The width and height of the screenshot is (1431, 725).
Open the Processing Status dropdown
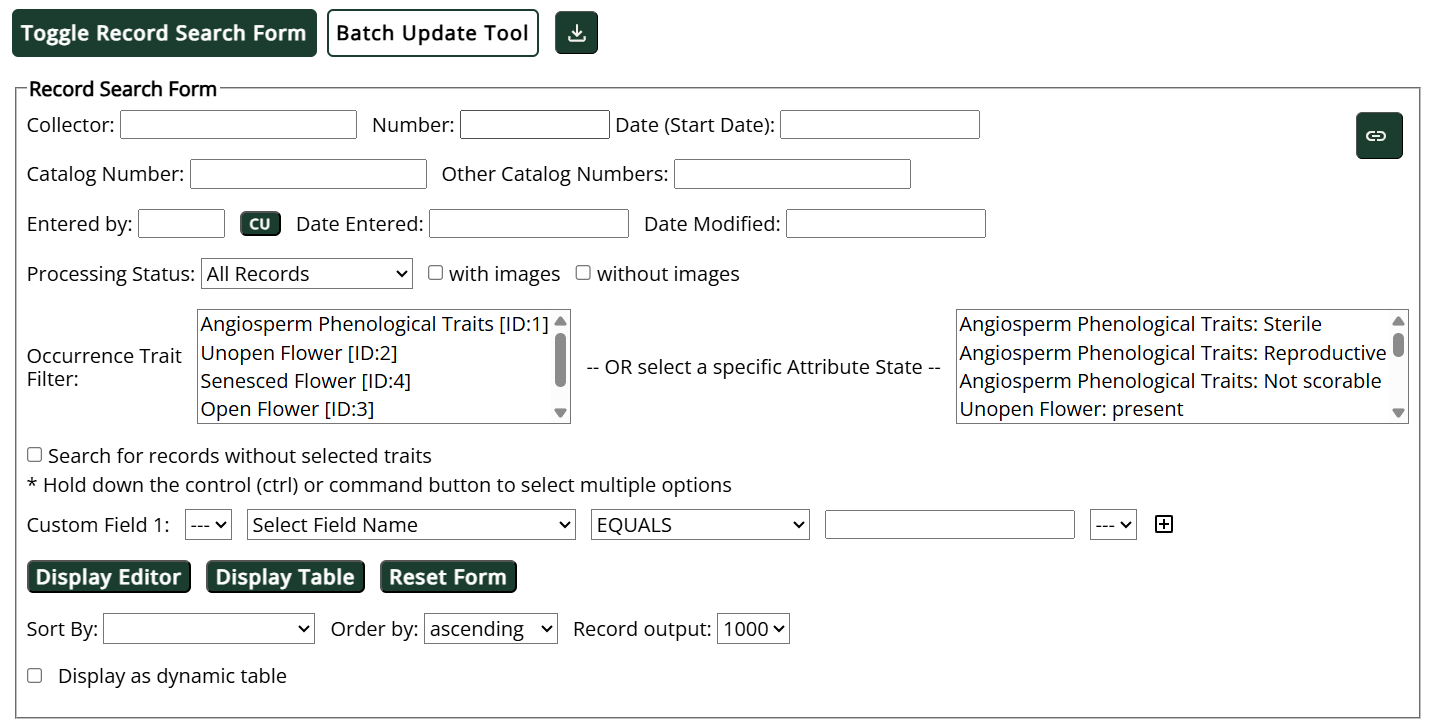pos(307,274)
